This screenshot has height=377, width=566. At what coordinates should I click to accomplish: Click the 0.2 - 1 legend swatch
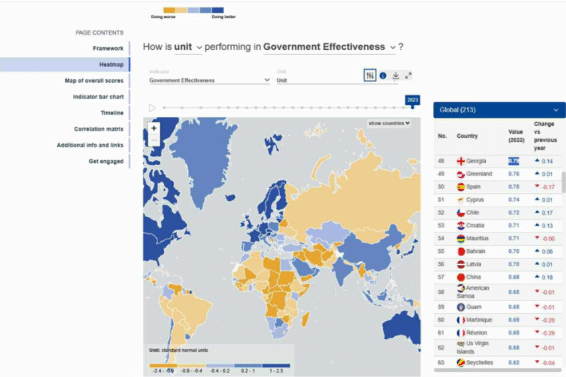tap(248, 365)
